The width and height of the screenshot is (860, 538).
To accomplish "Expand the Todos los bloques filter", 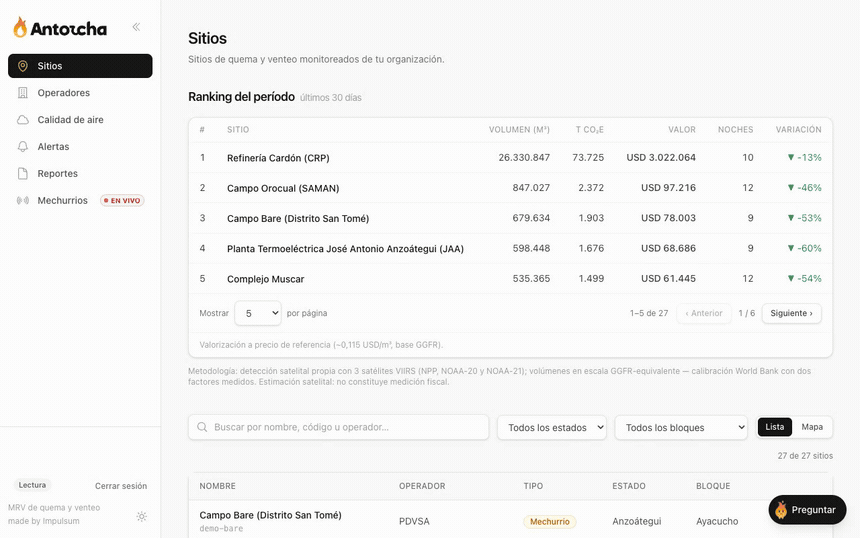I will pyautogui.click(x=681, y=427).
